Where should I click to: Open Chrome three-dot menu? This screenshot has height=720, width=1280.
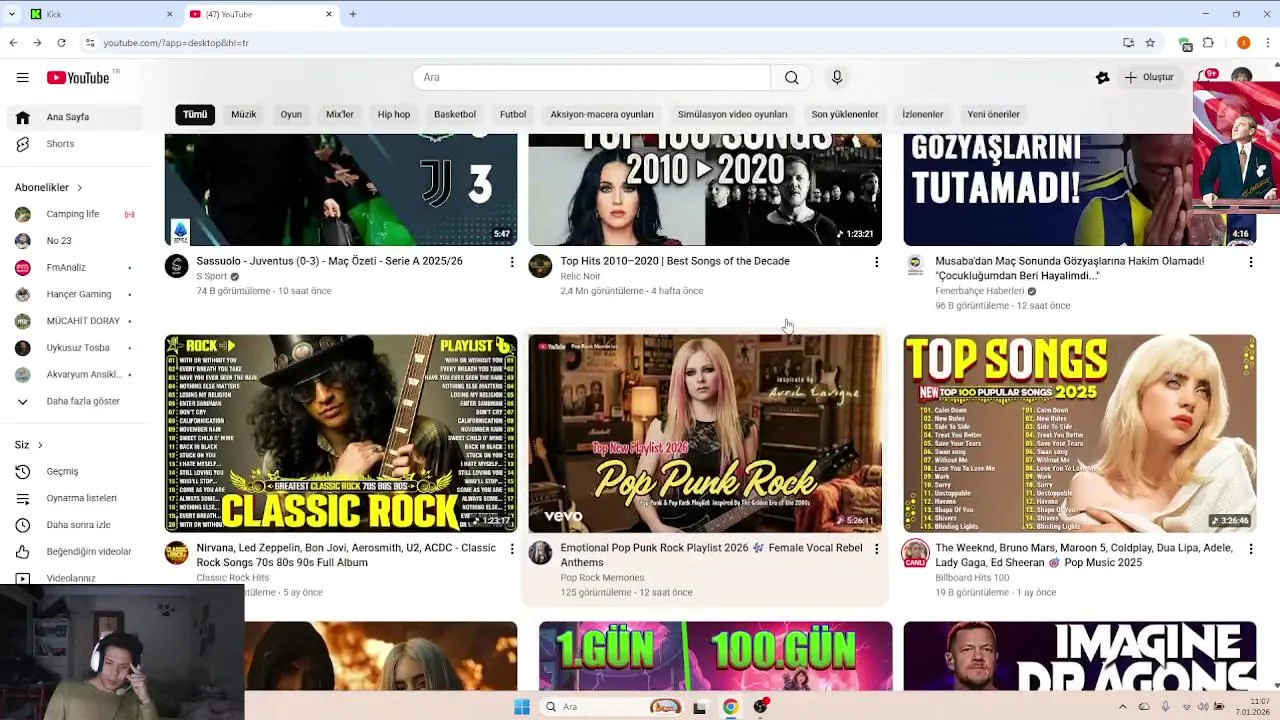point(1268,43)
